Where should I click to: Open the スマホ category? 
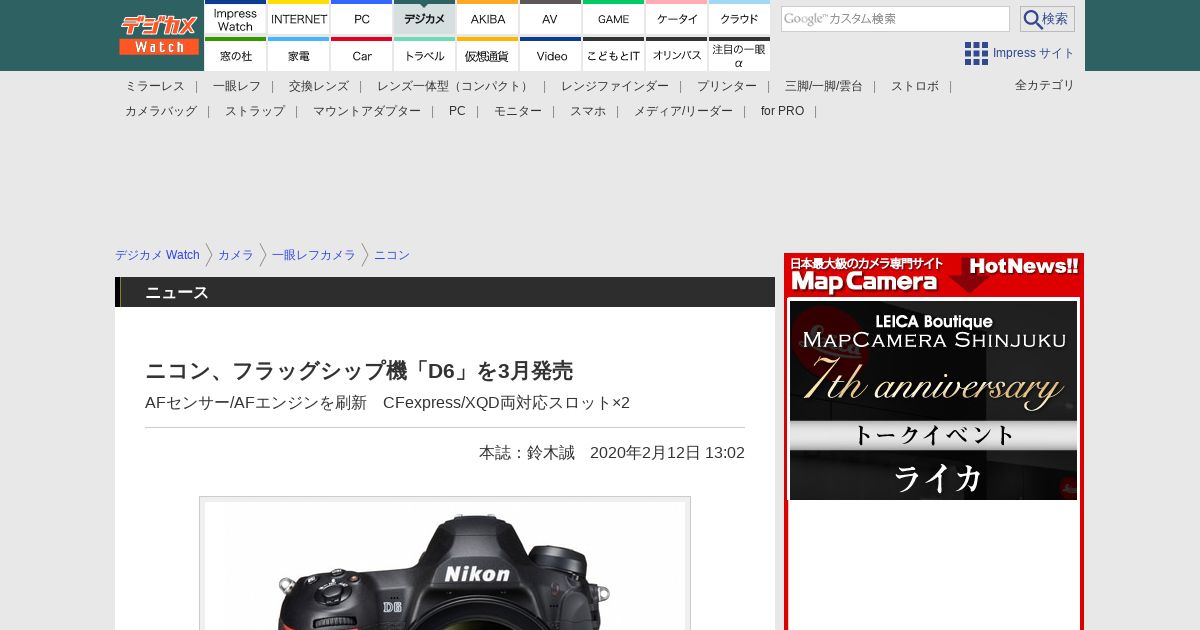click(588, 111)
